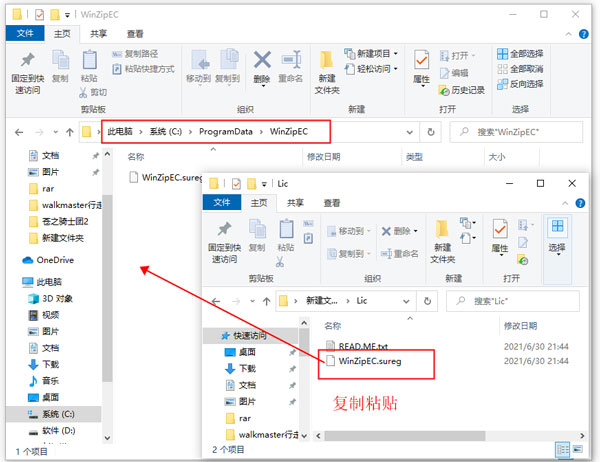
Task: Select Music folder in WinZipEC window sidebar
Action: click(x=44, y=381)
